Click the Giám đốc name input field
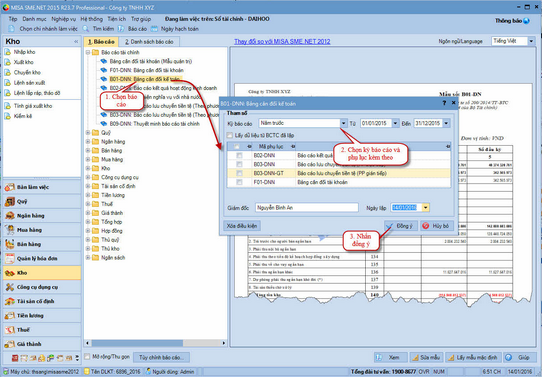This screenshot has width=542, height=377. 307,207
